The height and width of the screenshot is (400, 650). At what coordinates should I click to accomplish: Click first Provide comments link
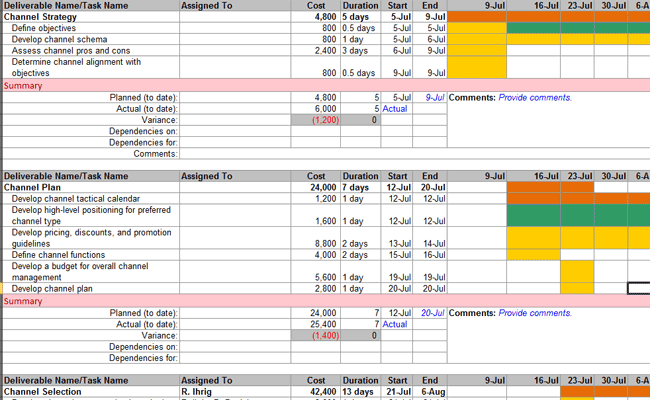535,98
